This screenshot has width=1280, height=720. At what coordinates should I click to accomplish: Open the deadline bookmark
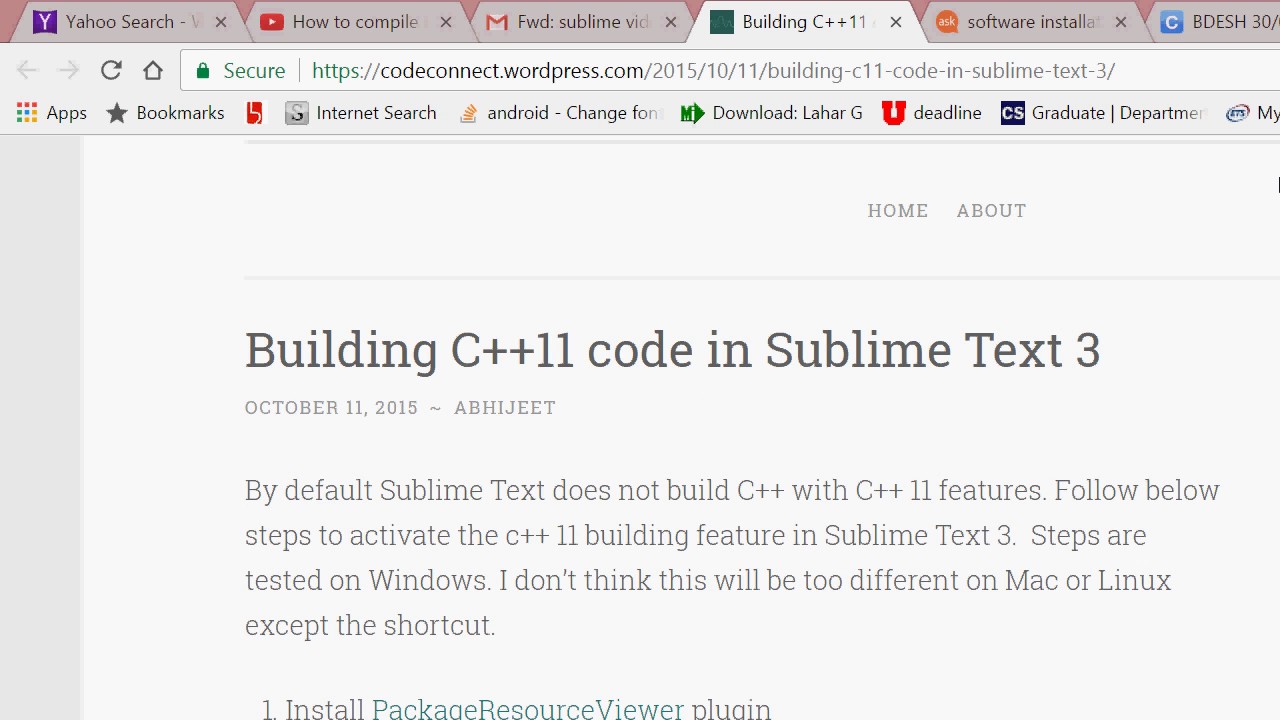point(932,113)
